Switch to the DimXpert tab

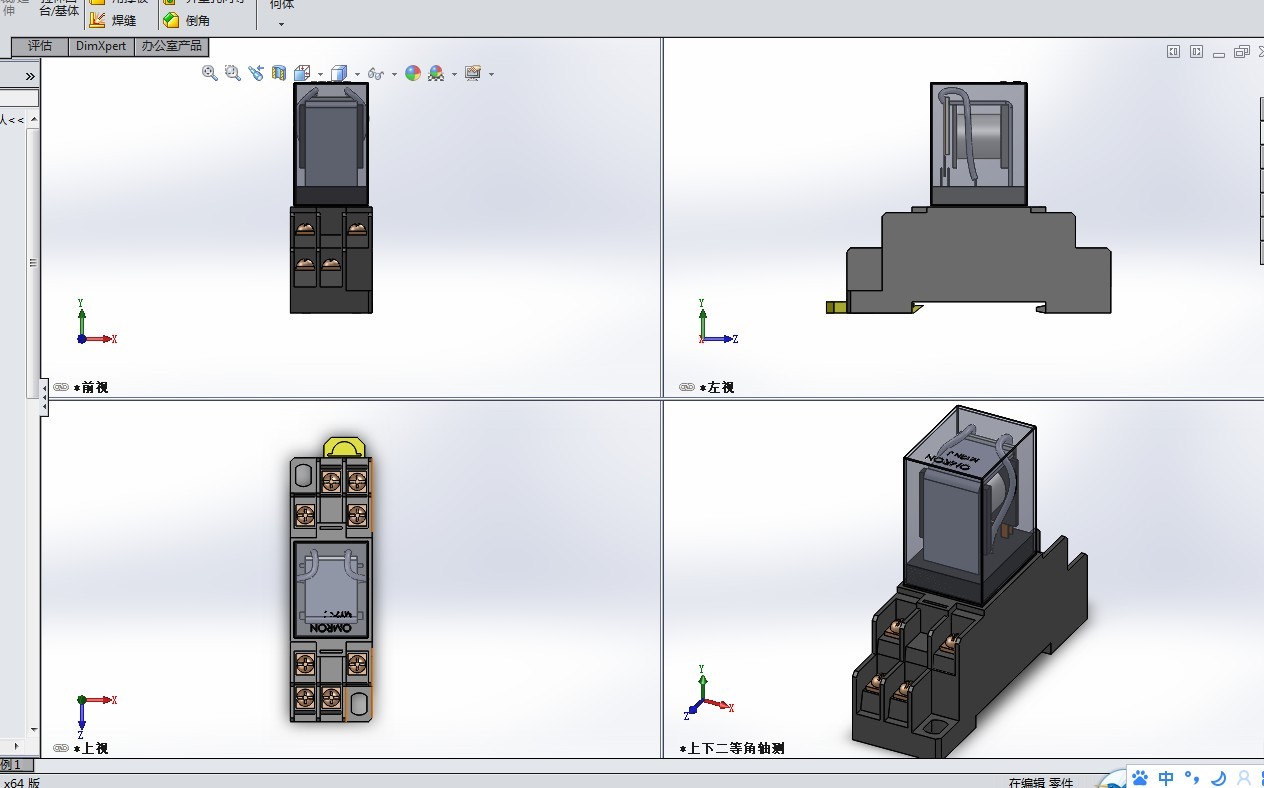pyautogui.click(x=101, y=46)
